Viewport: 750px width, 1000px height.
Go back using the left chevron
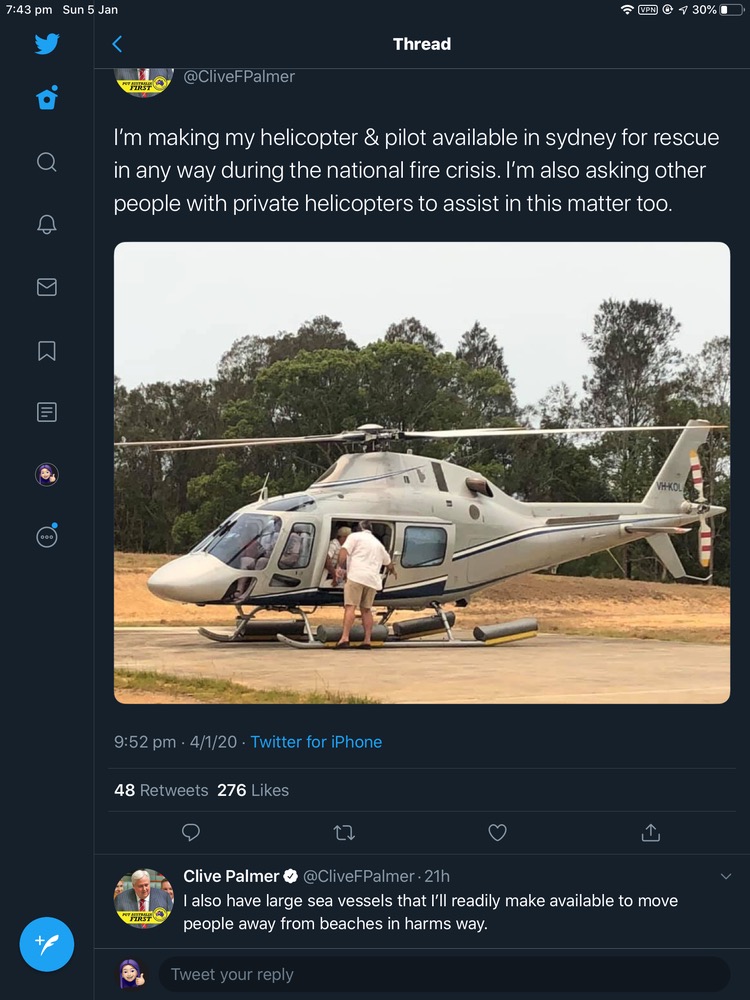click(117, 44)
